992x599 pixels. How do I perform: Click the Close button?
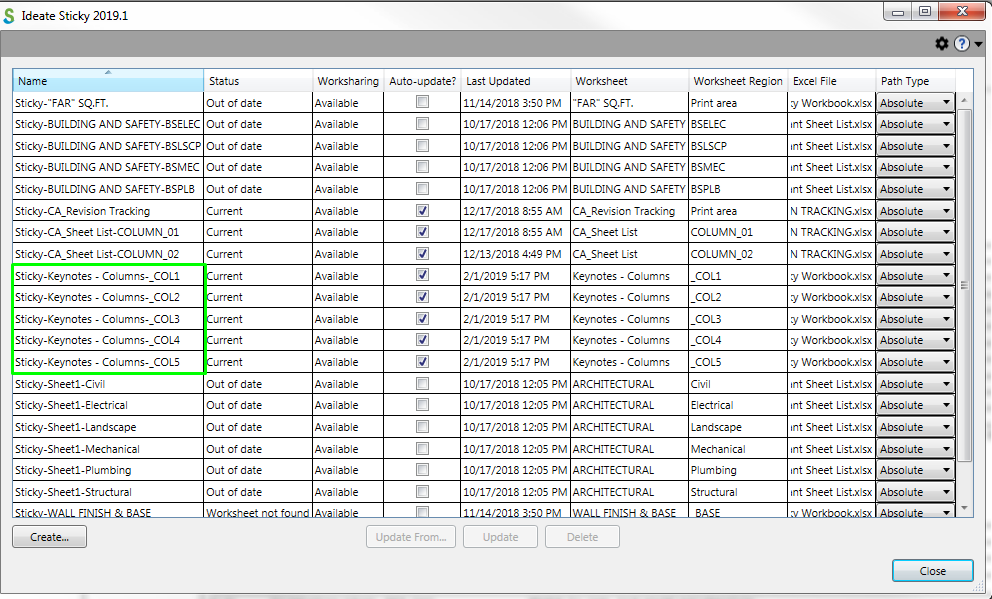[933, 571]
